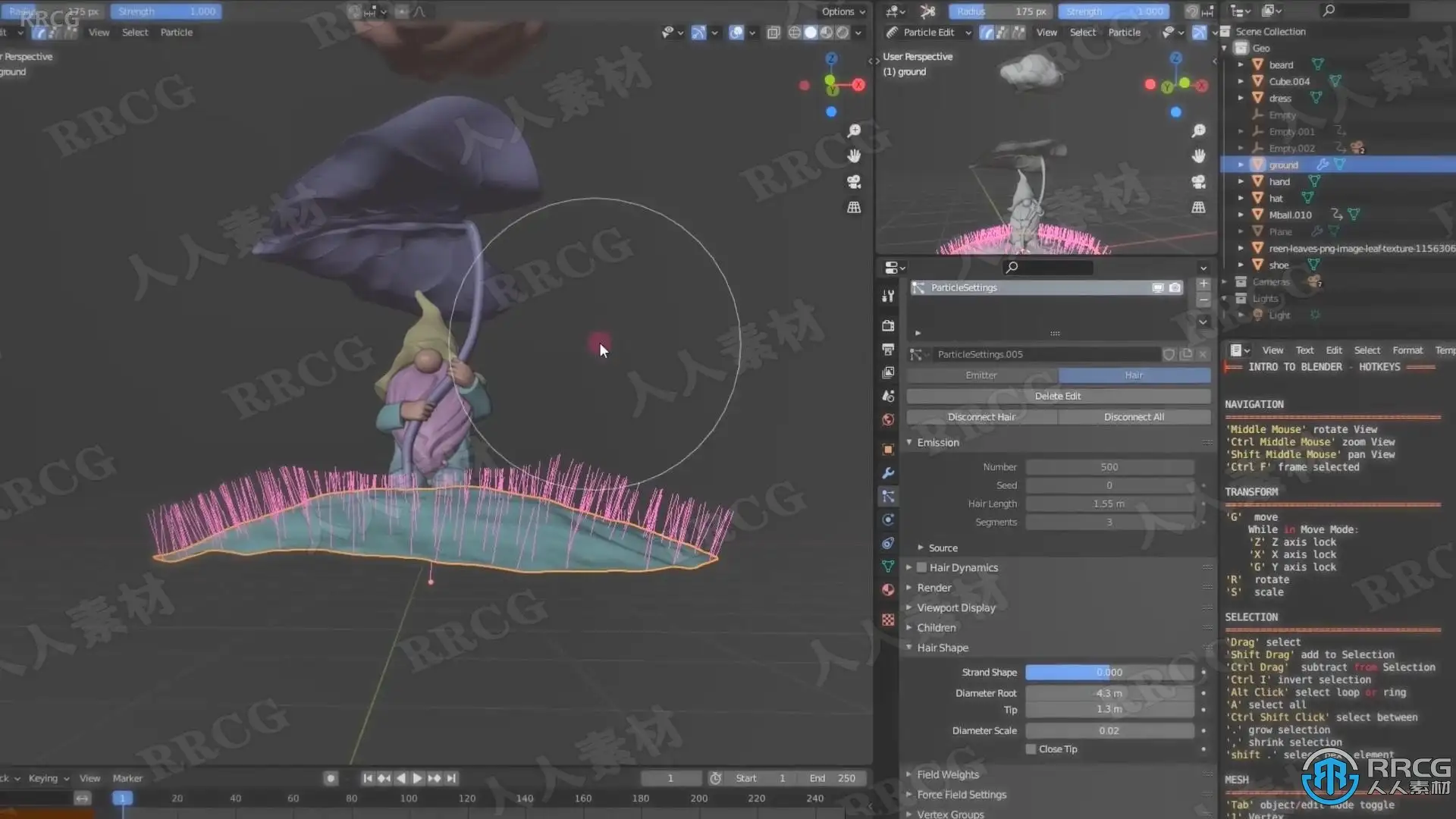Viewport: 1456px width, 819px height.
Task: Click the Disconnect All button
Action: [1134, 417]
